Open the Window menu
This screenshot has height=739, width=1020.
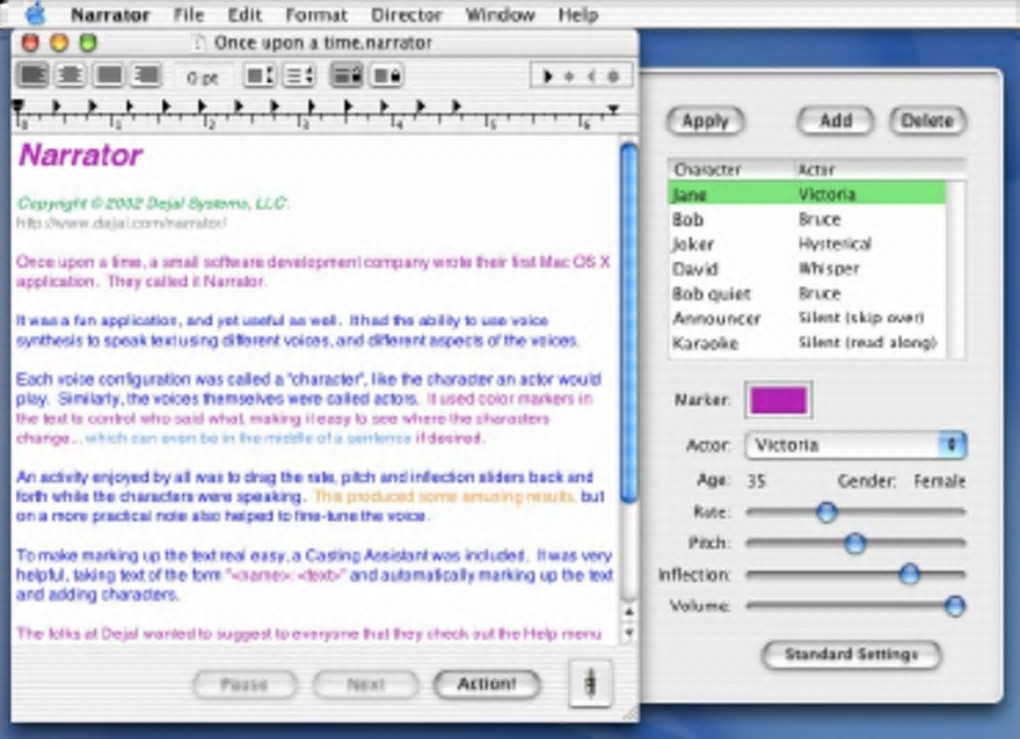500,14
